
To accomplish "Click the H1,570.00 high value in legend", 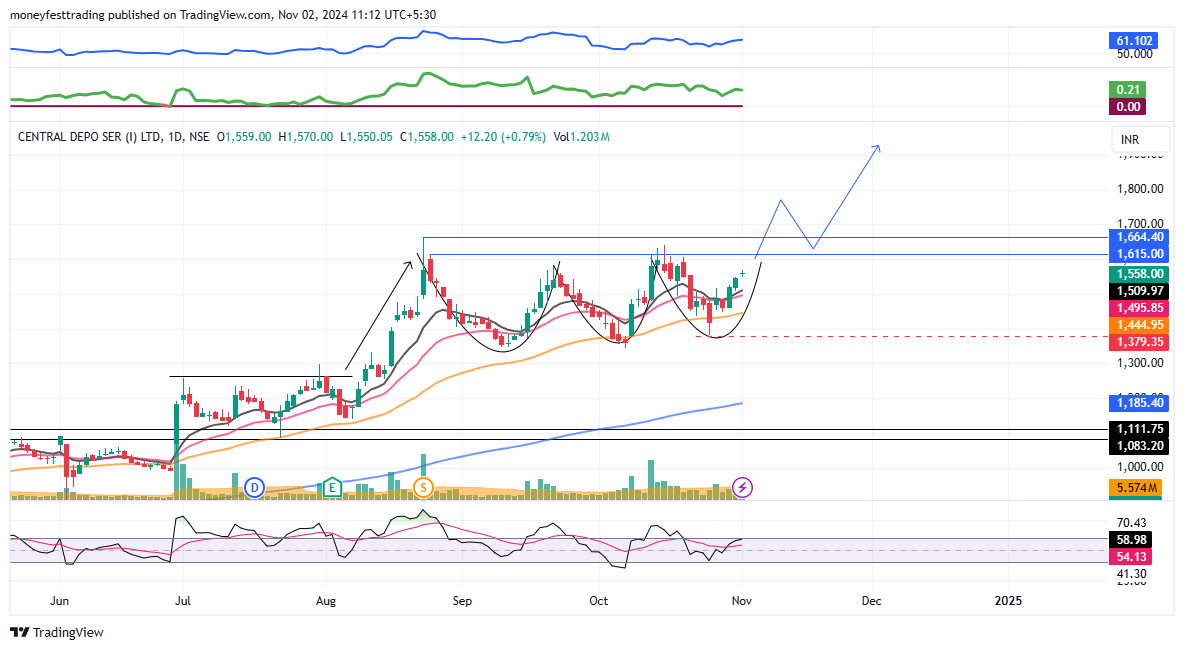I will 305,137.
